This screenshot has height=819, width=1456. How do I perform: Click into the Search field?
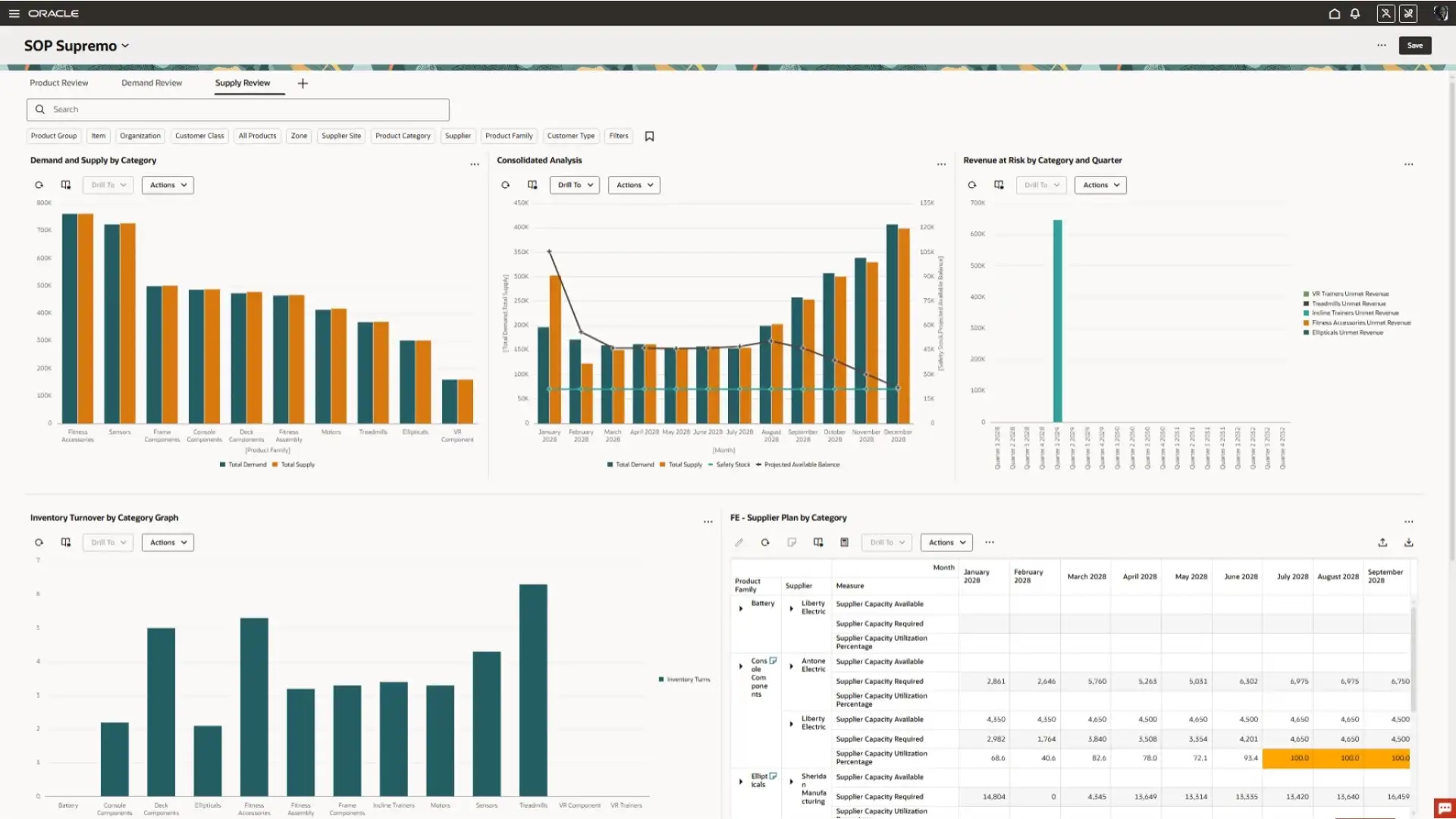(243, 109)
